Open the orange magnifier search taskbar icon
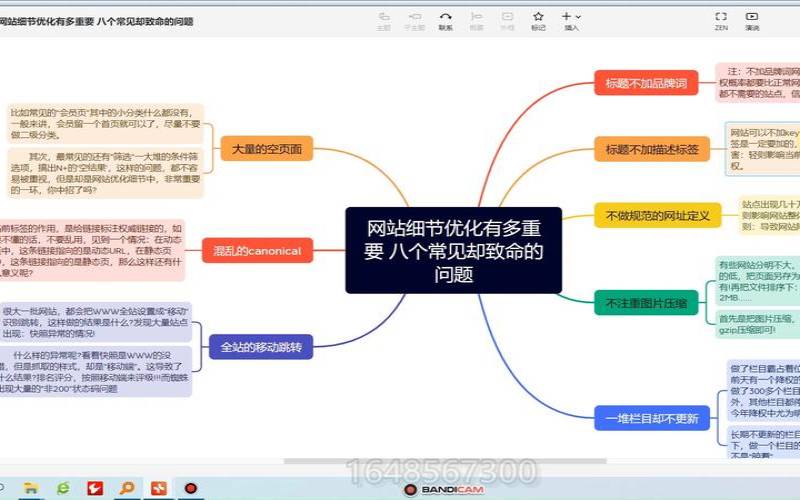Viewport: 800px width, 500px height. click(127, 488)
